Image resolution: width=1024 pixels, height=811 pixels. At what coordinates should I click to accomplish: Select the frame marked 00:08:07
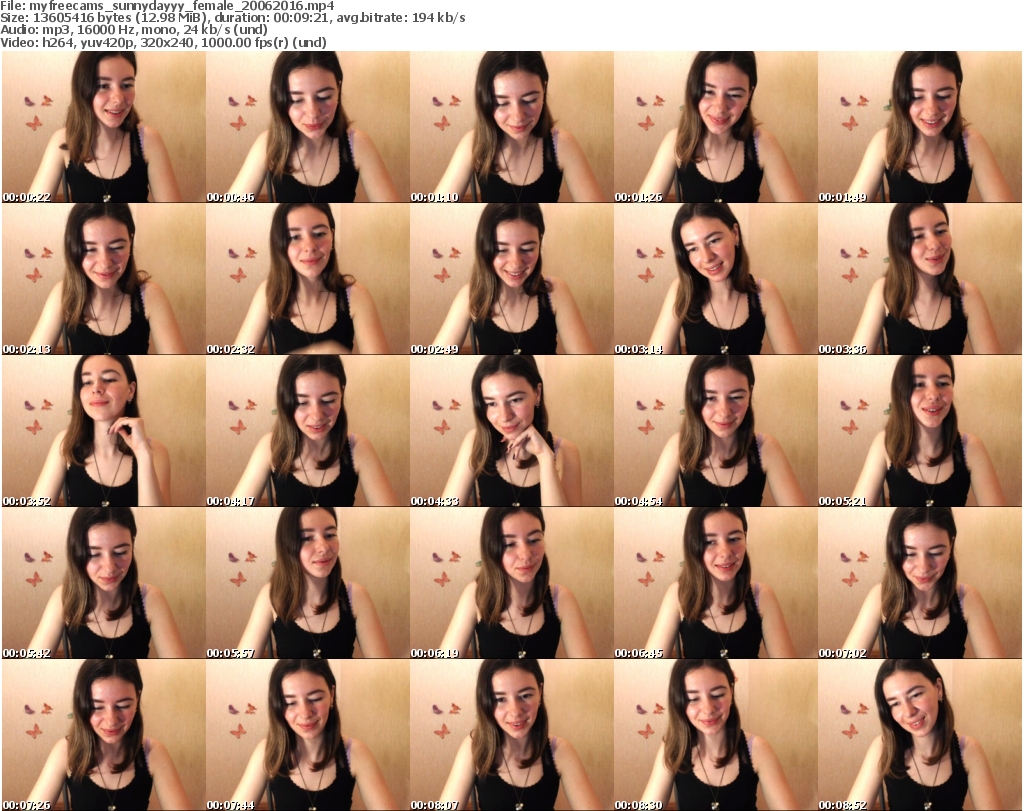(511, 735)
